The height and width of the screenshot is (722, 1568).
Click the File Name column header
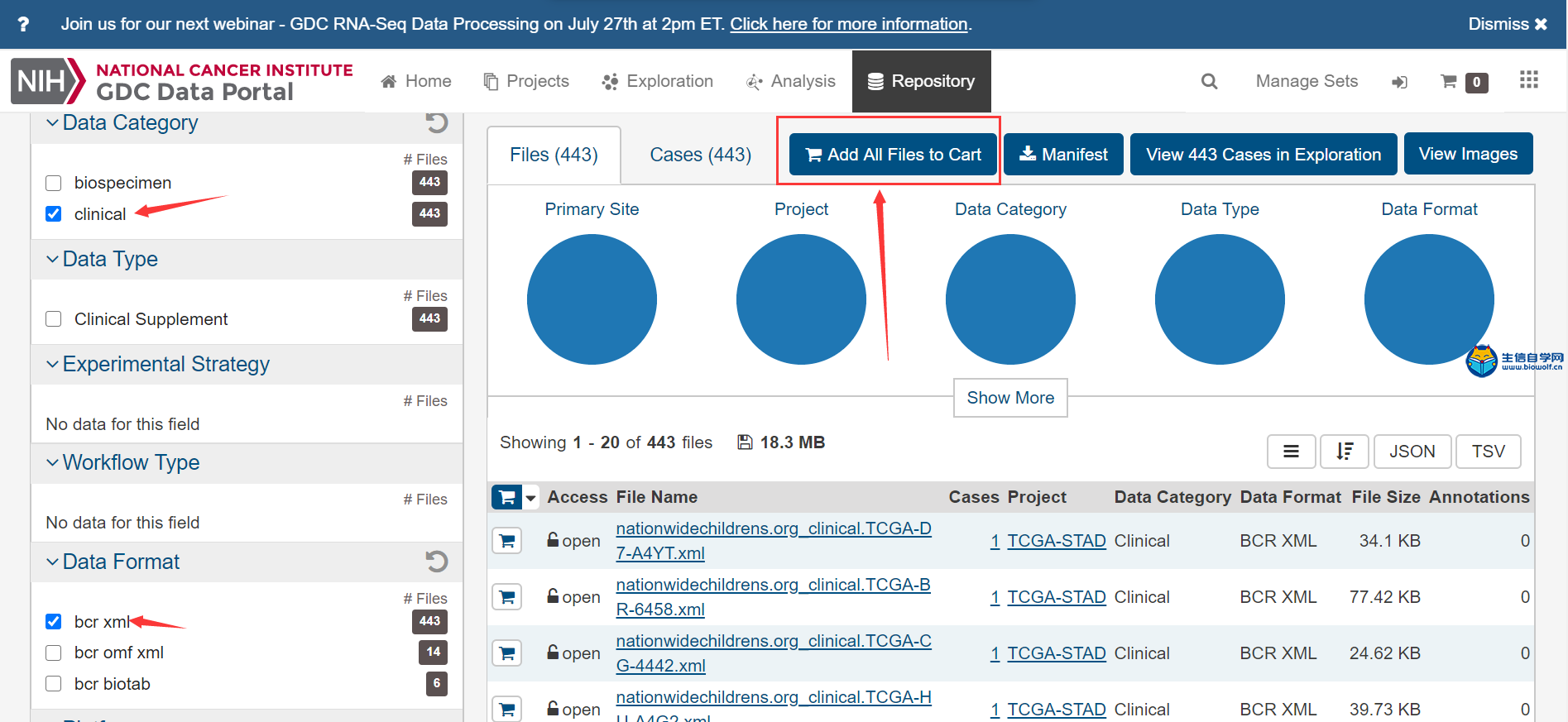click(x=657, y=497)
